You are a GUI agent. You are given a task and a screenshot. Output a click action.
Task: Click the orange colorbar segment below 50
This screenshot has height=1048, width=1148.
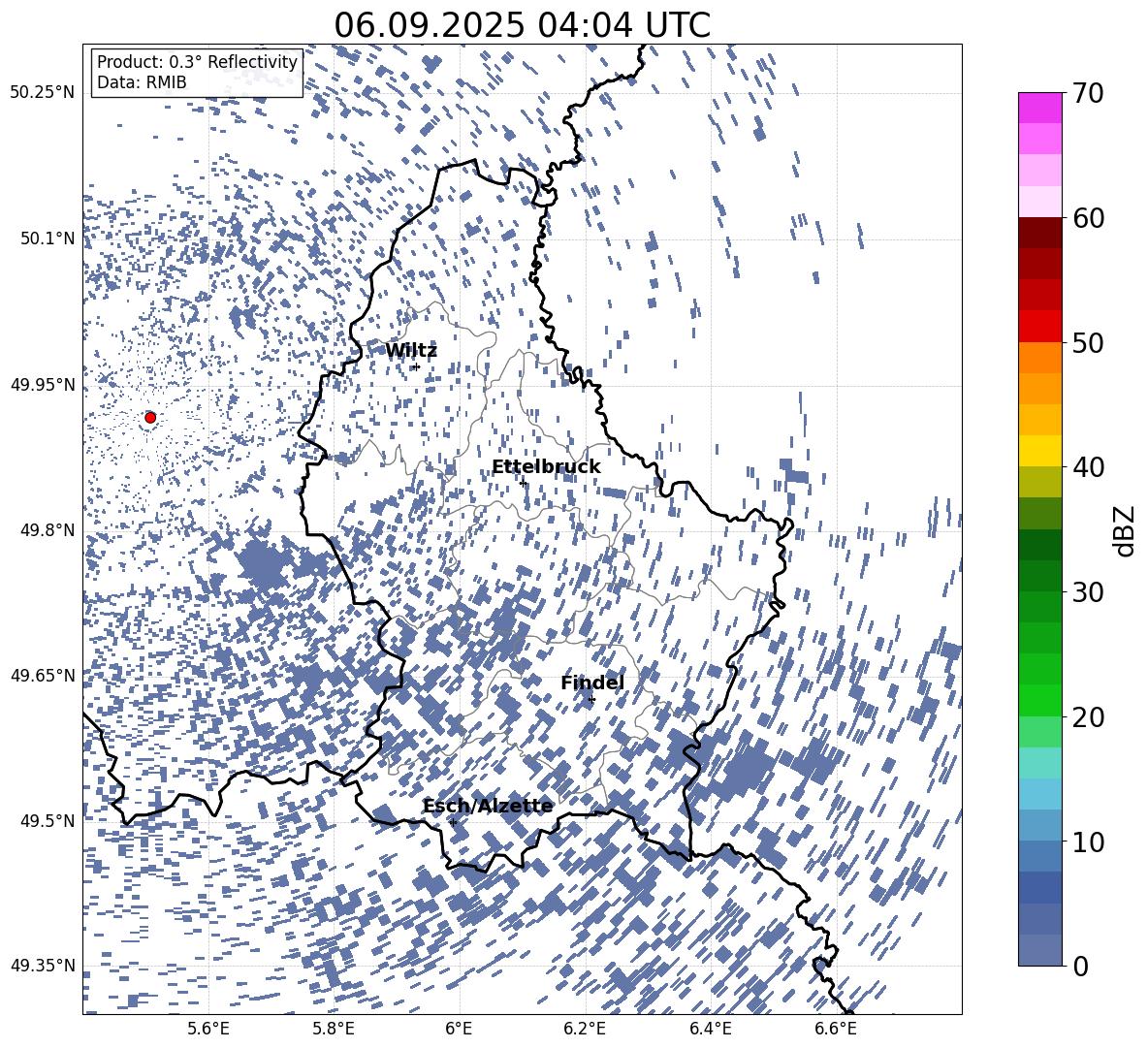point(1039,358)
